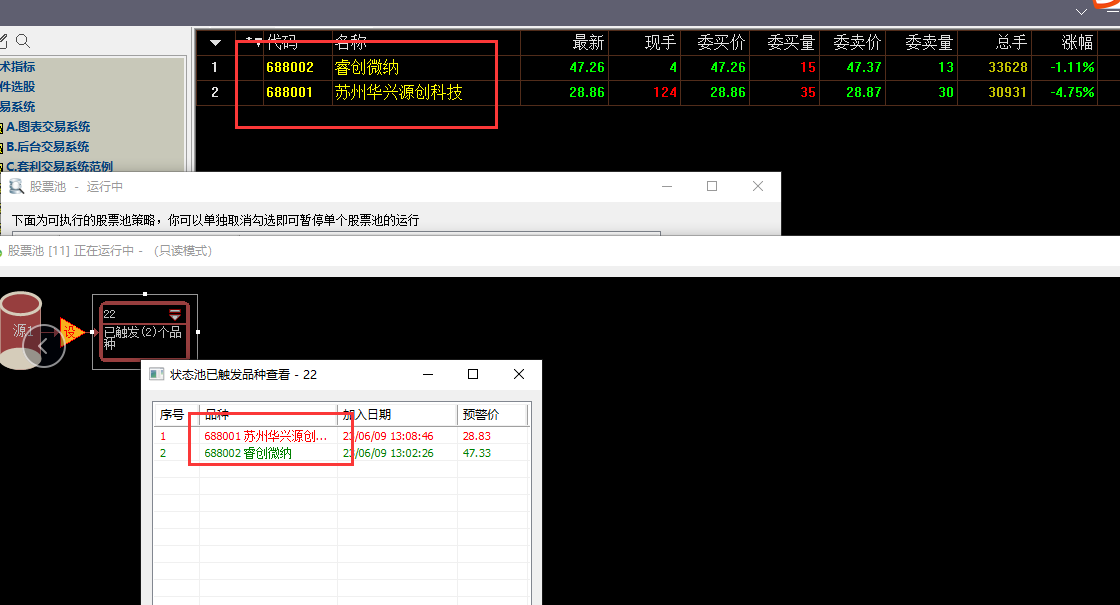Click the 序号 column header
Image resolution: width=1120 pixels, height=605 pixels.
click(171, 415)
